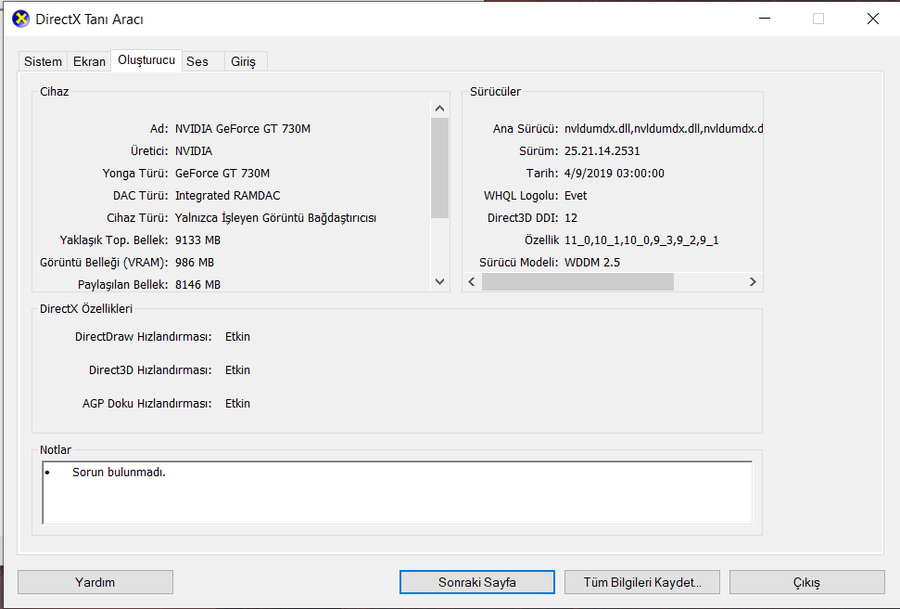
Task: Switch to the Sistem tab
Action: (43, 61)
